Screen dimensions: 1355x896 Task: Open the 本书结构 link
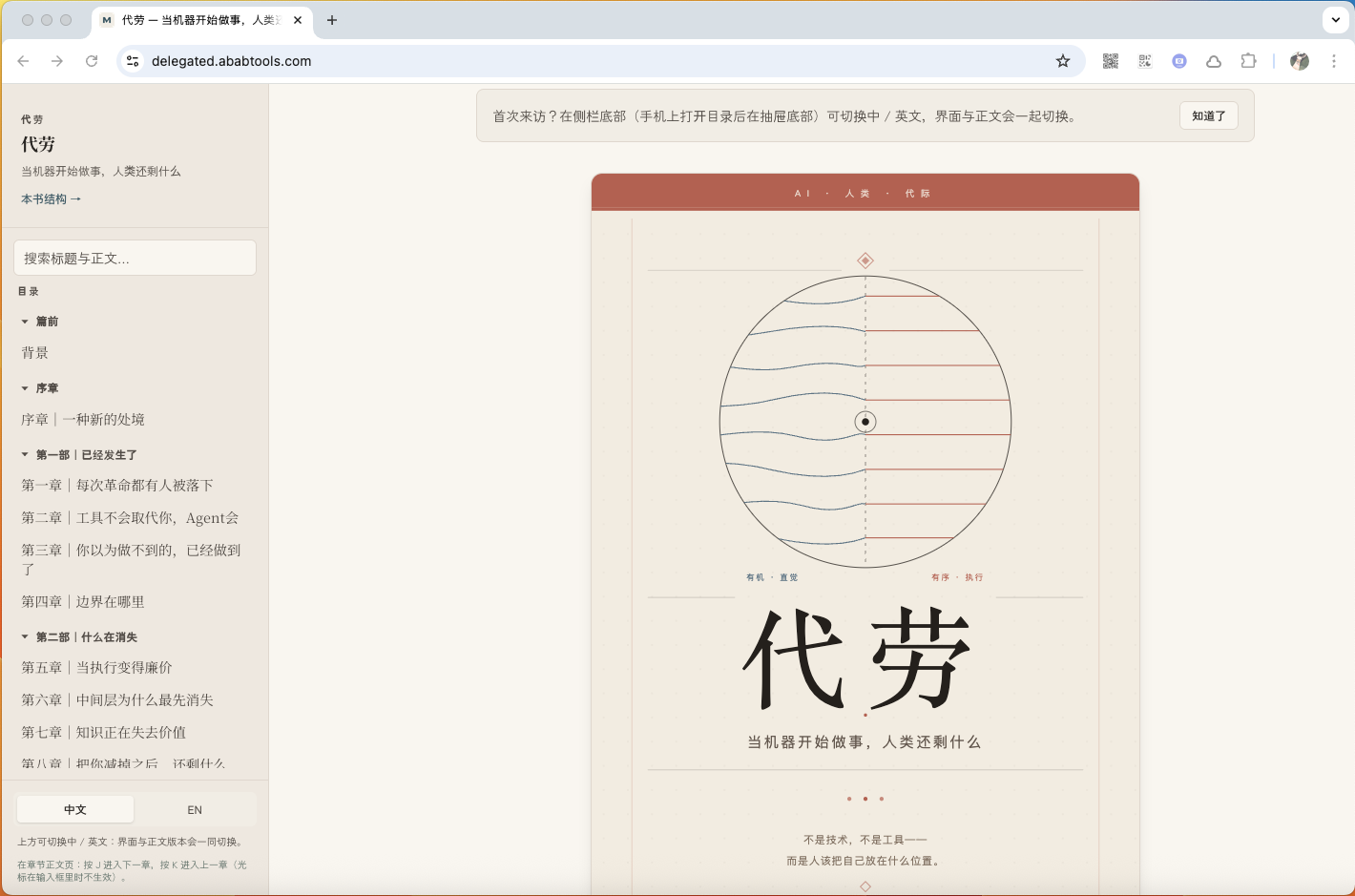pyautogui.click(x=52, y=199)
